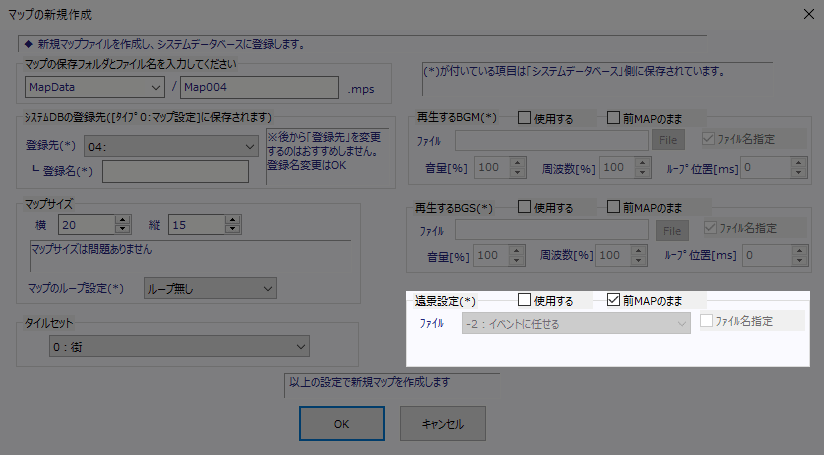Open the MapData folder dropdown
Screen dimensions: 824x455
(x=95, y=87)
